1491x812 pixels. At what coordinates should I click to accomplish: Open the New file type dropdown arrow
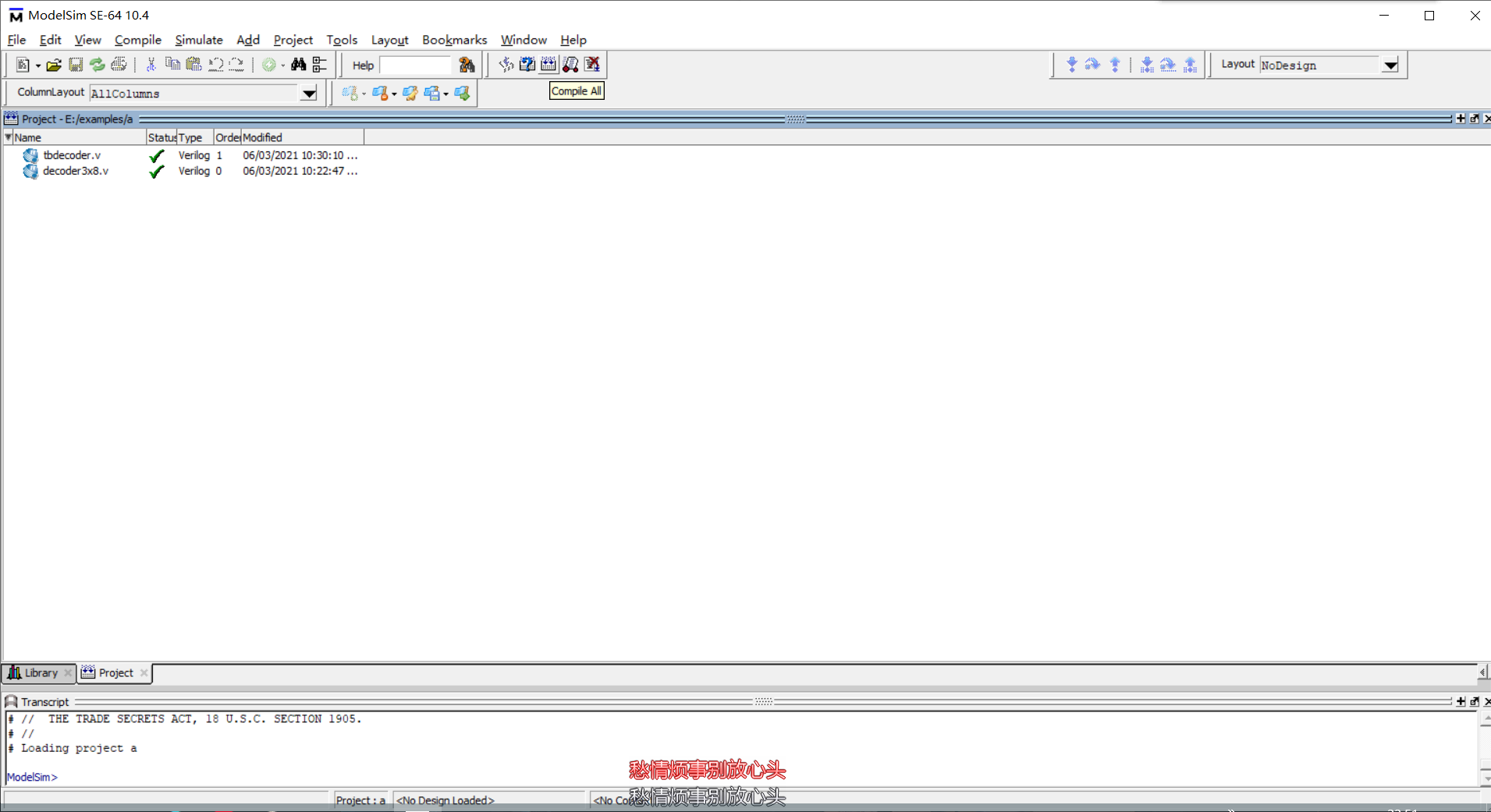[37, 66]
